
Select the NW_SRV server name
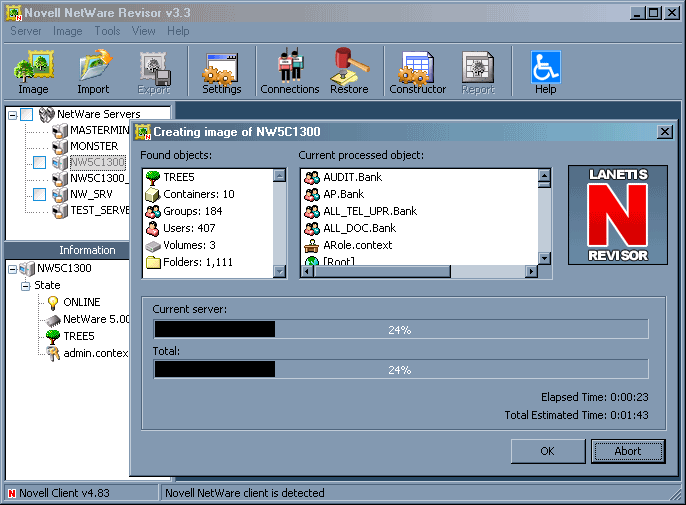click(x=91, y=194)
